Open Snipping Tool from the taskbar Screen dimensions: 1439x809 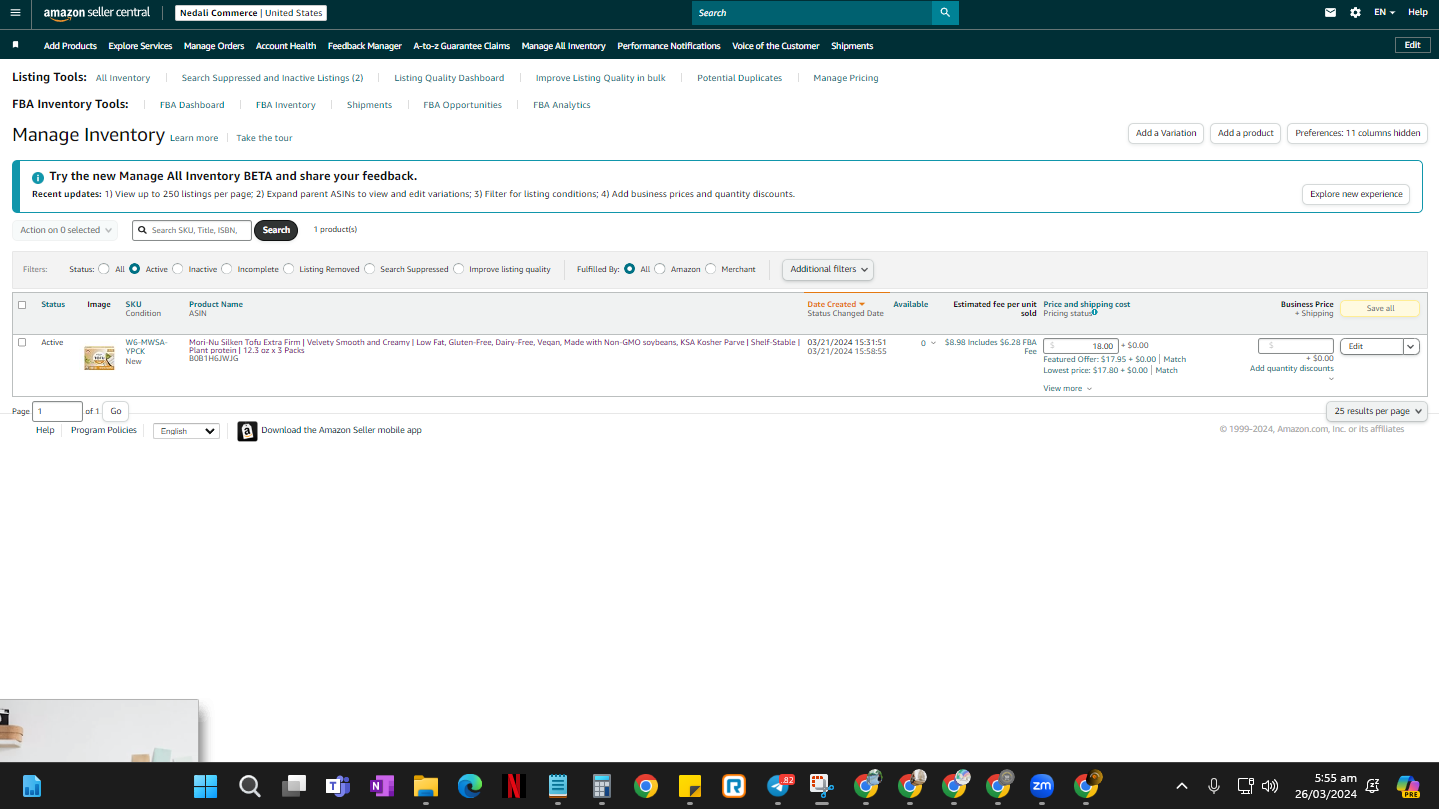(x=822, y=786)
